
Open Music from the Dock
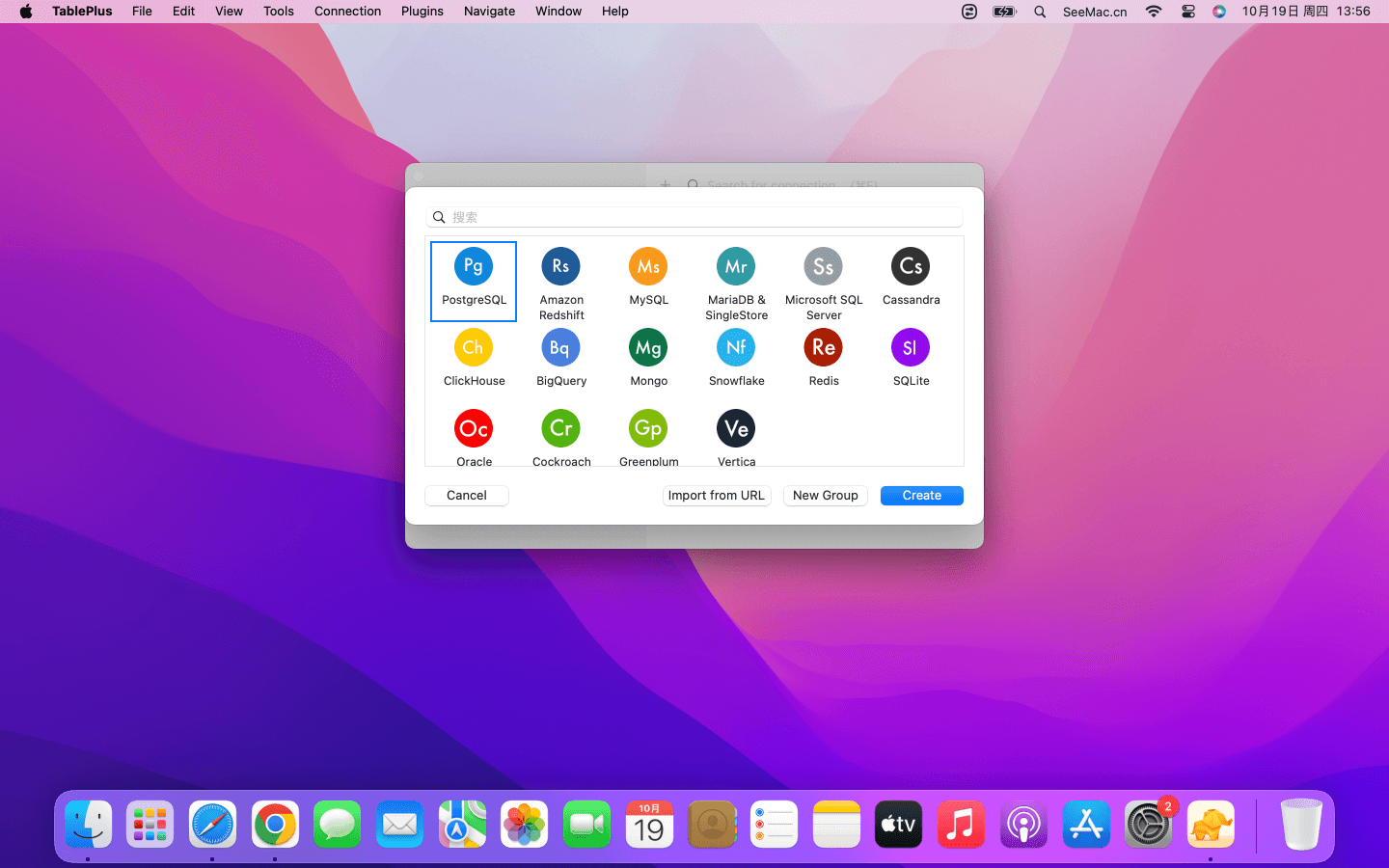click(961, 825)
